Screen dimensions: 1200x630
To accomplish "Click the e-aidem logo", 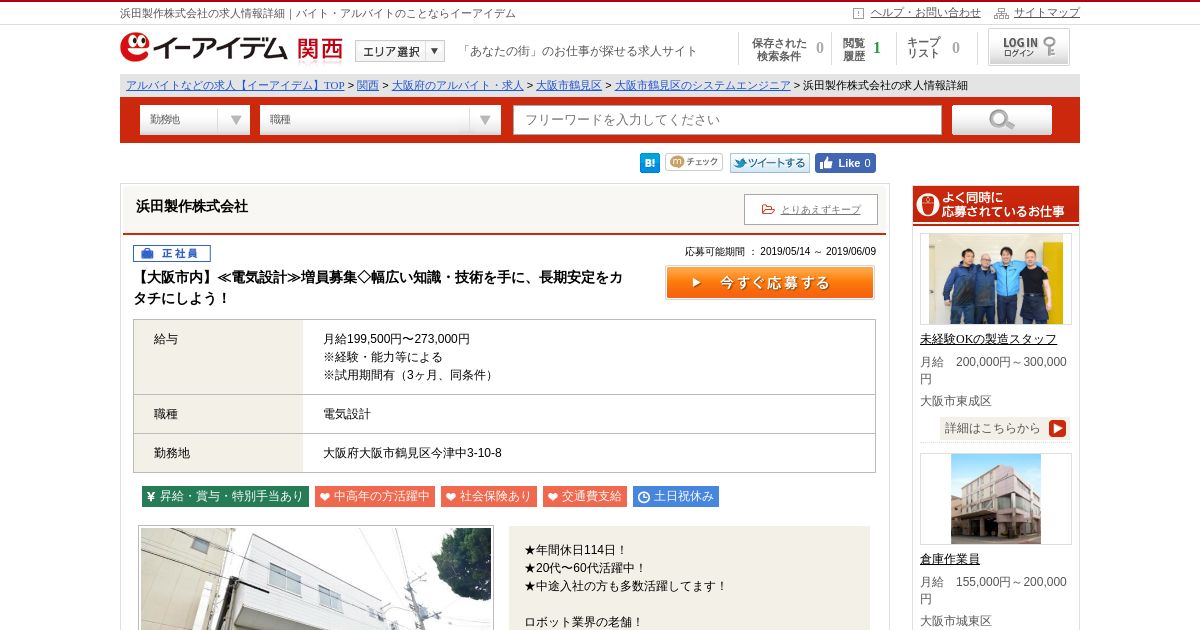I will pos(204,48).
